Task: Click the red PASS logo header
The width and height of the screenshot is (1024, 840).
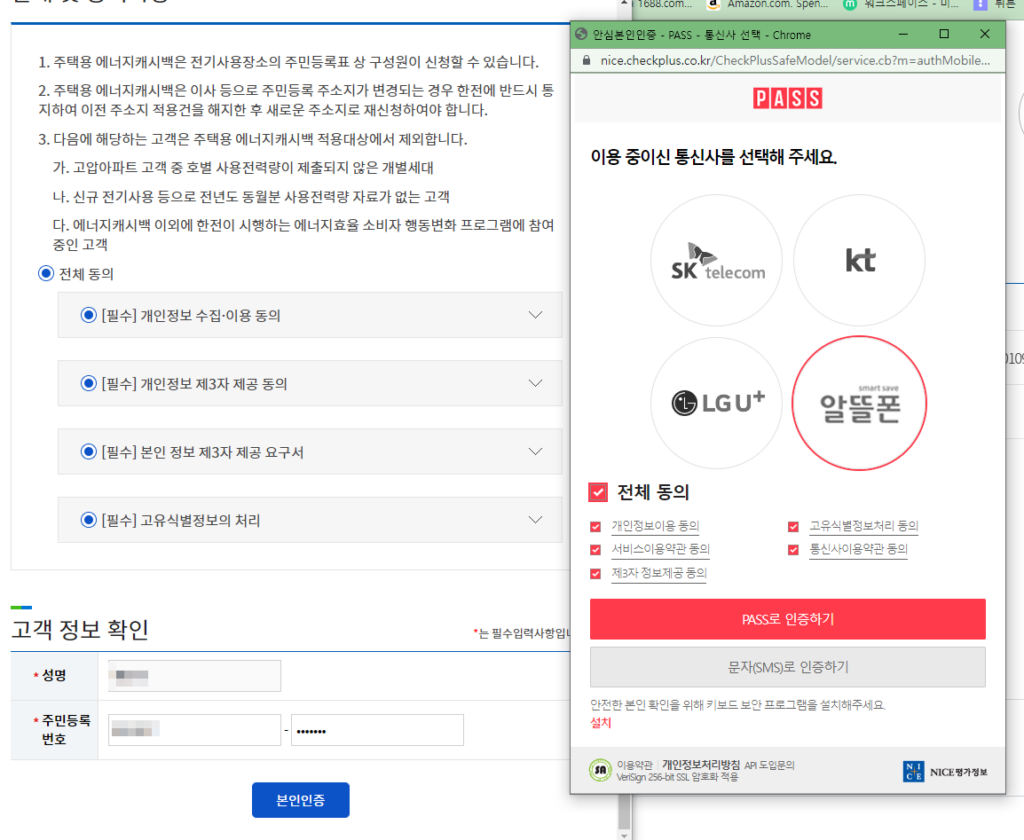Action: [x=787, y=99]
